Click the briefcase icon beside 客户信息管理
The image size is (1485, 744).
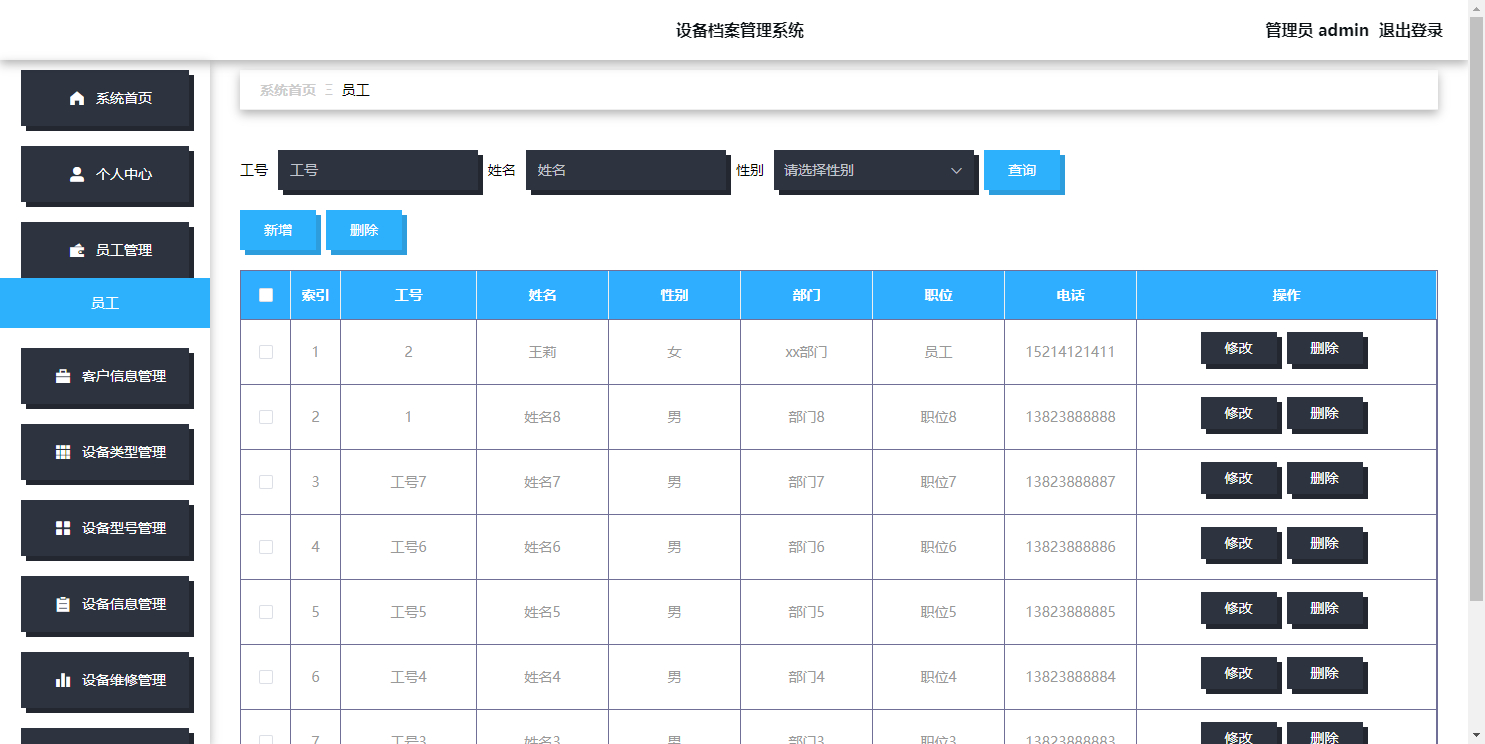(x=63, y=376)
